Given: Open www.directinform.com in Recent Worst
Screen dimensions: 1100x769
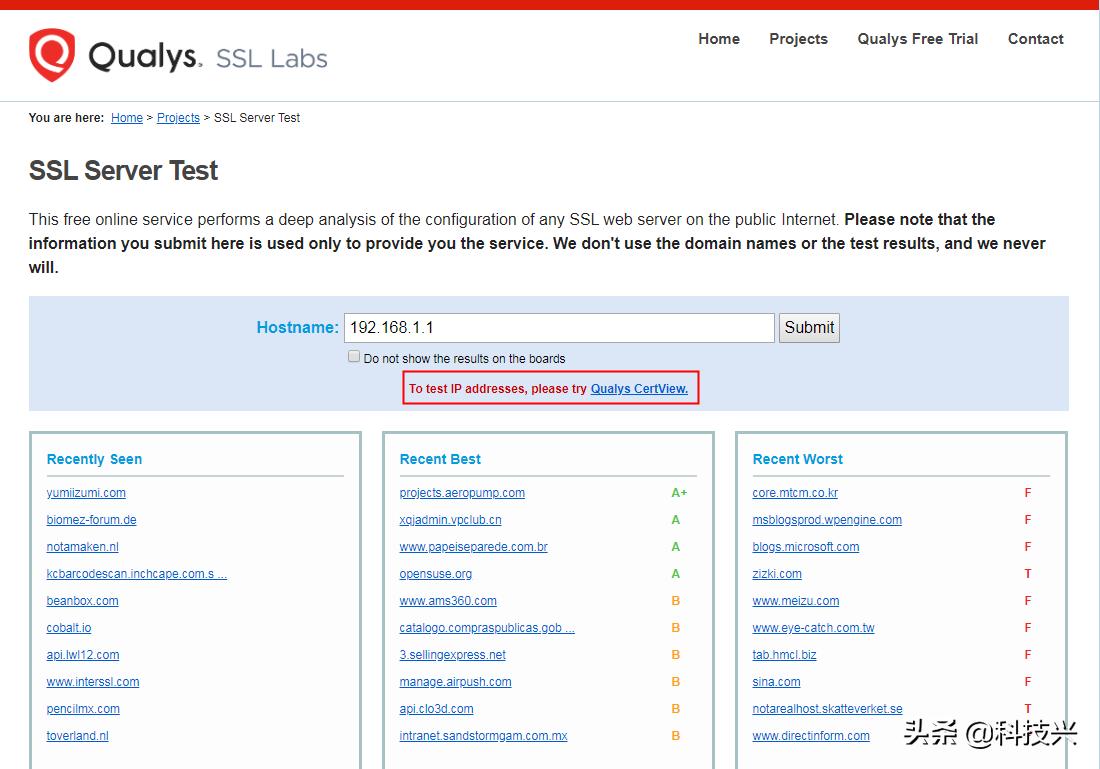Looking at the screenshot, I should pos(811,736).
